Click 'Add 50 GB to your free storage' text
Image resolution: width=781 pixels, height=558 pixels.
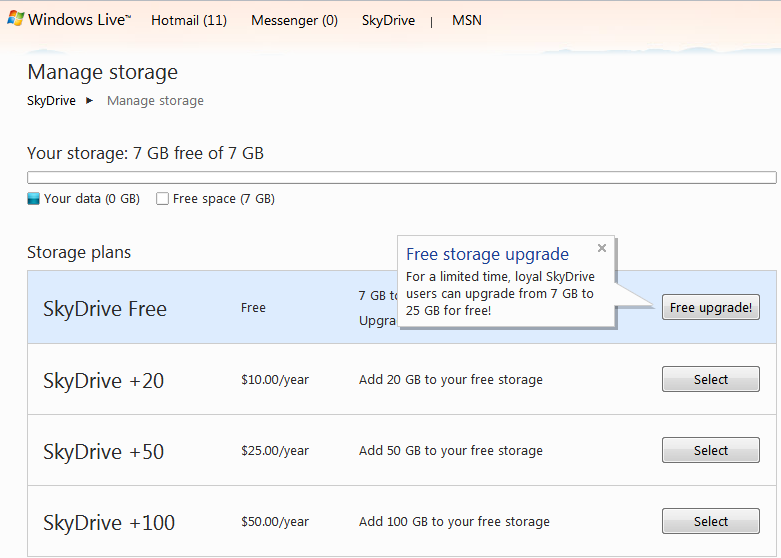tap(451, 450)
